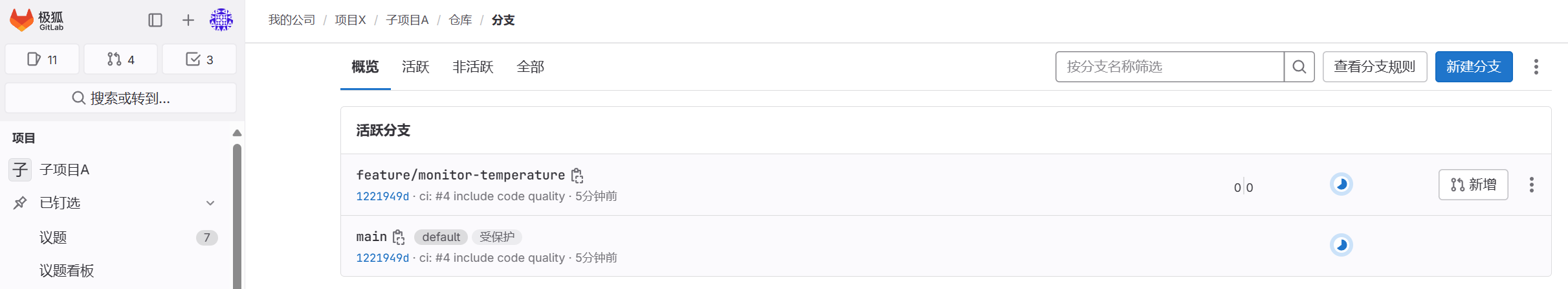Screen dimensions: 1568x289
Task: Open merge requests counter showing 4
Action: coord(121,60)
